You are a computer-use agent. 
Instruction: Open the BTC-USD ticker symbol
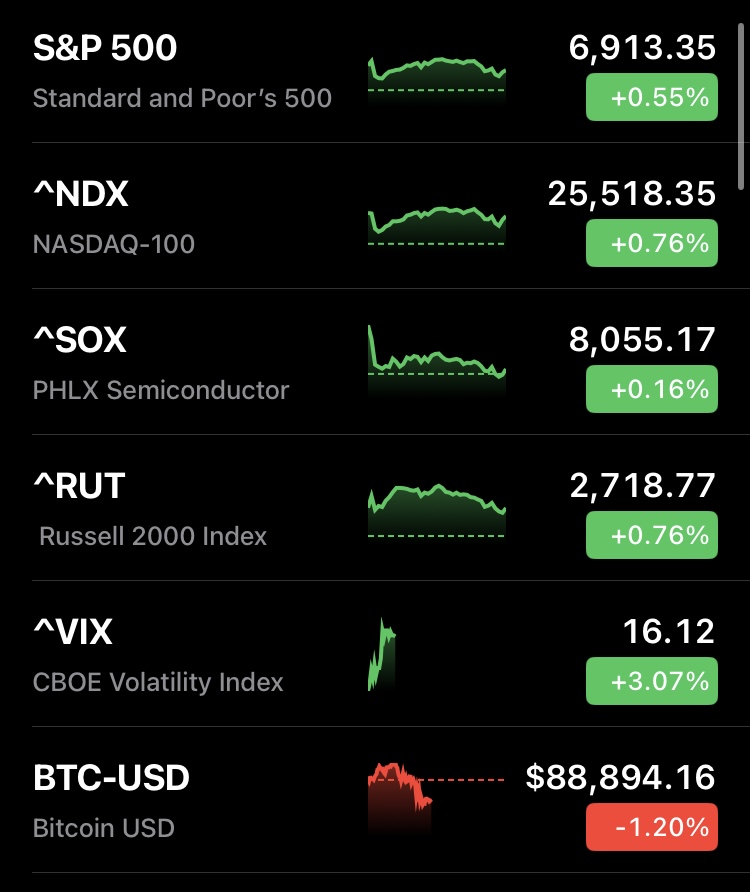pos(111,778)
